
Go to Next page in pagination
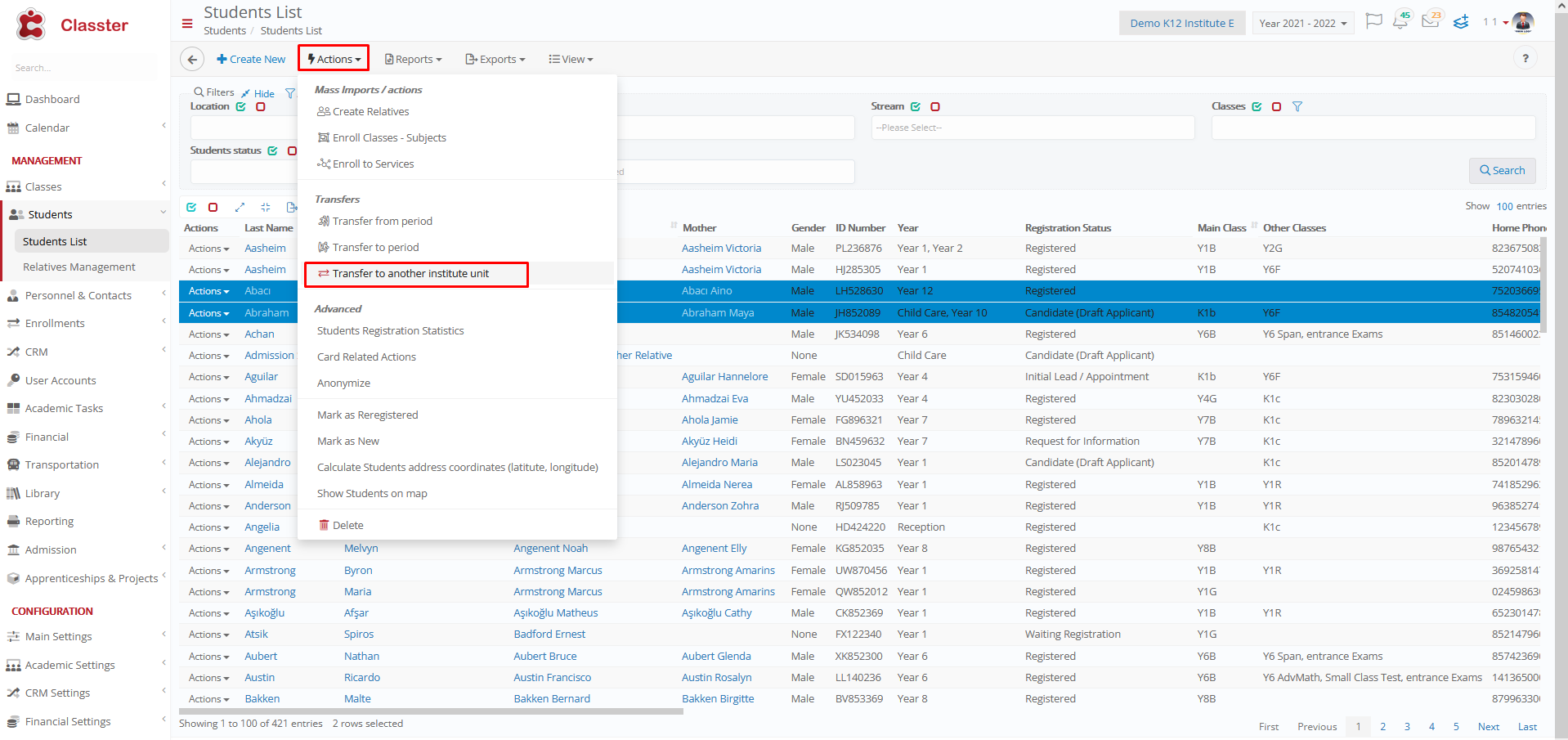[x=1489, y=726]
